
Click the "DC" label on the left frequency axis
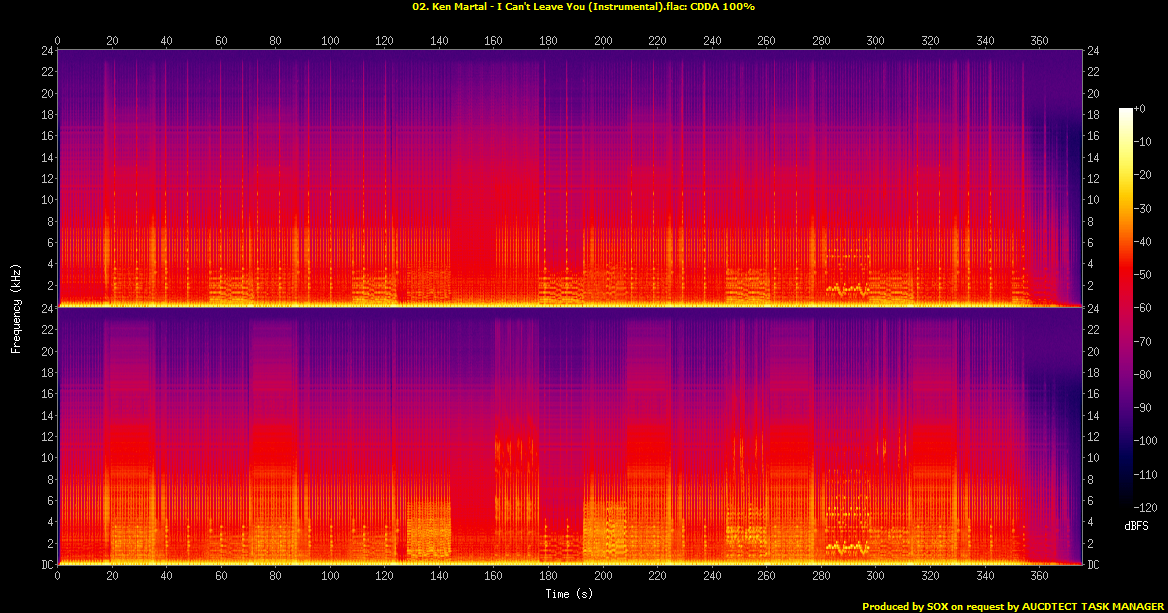(46, 565)
